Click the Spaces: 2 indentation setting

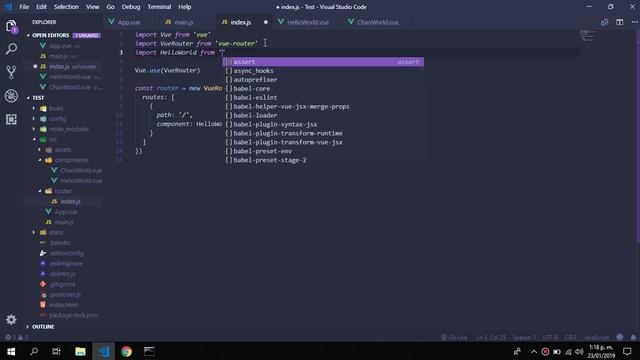524,338
